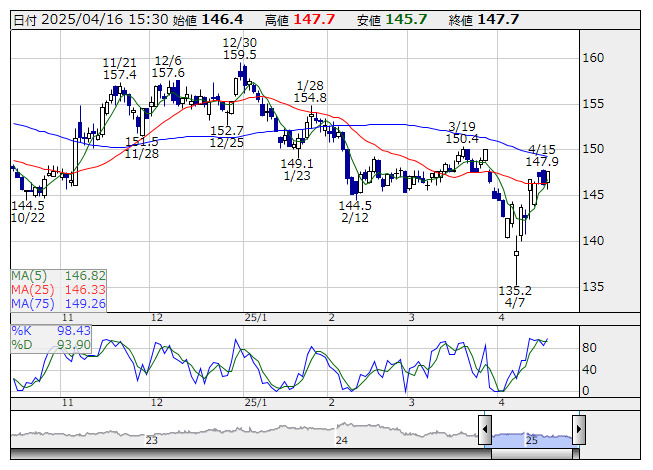Click the 3/19 150.4 label
The image size is (653, 470).
click(462, 132)
